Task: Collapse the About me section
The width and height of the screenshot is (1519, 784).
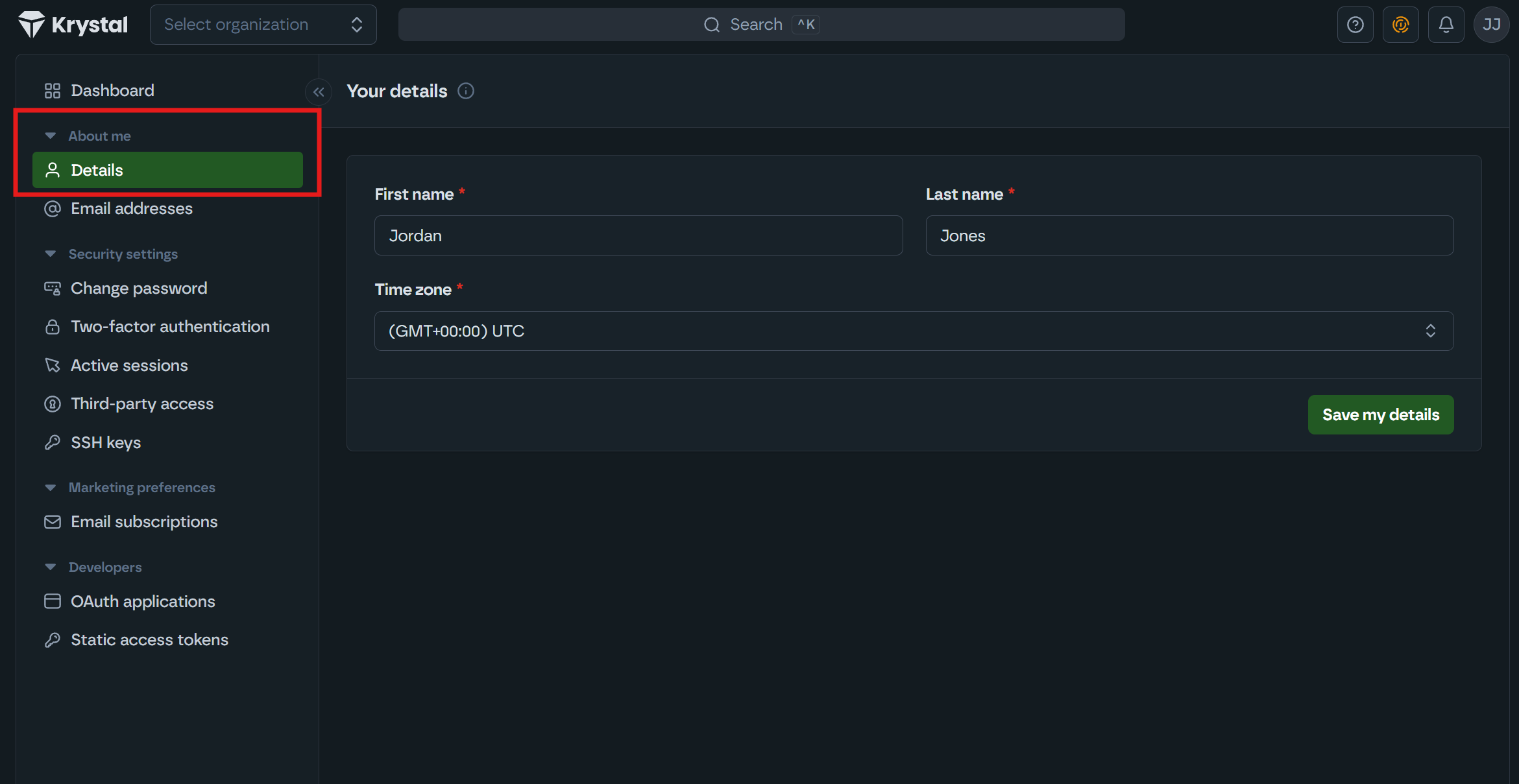Action: 51,136
